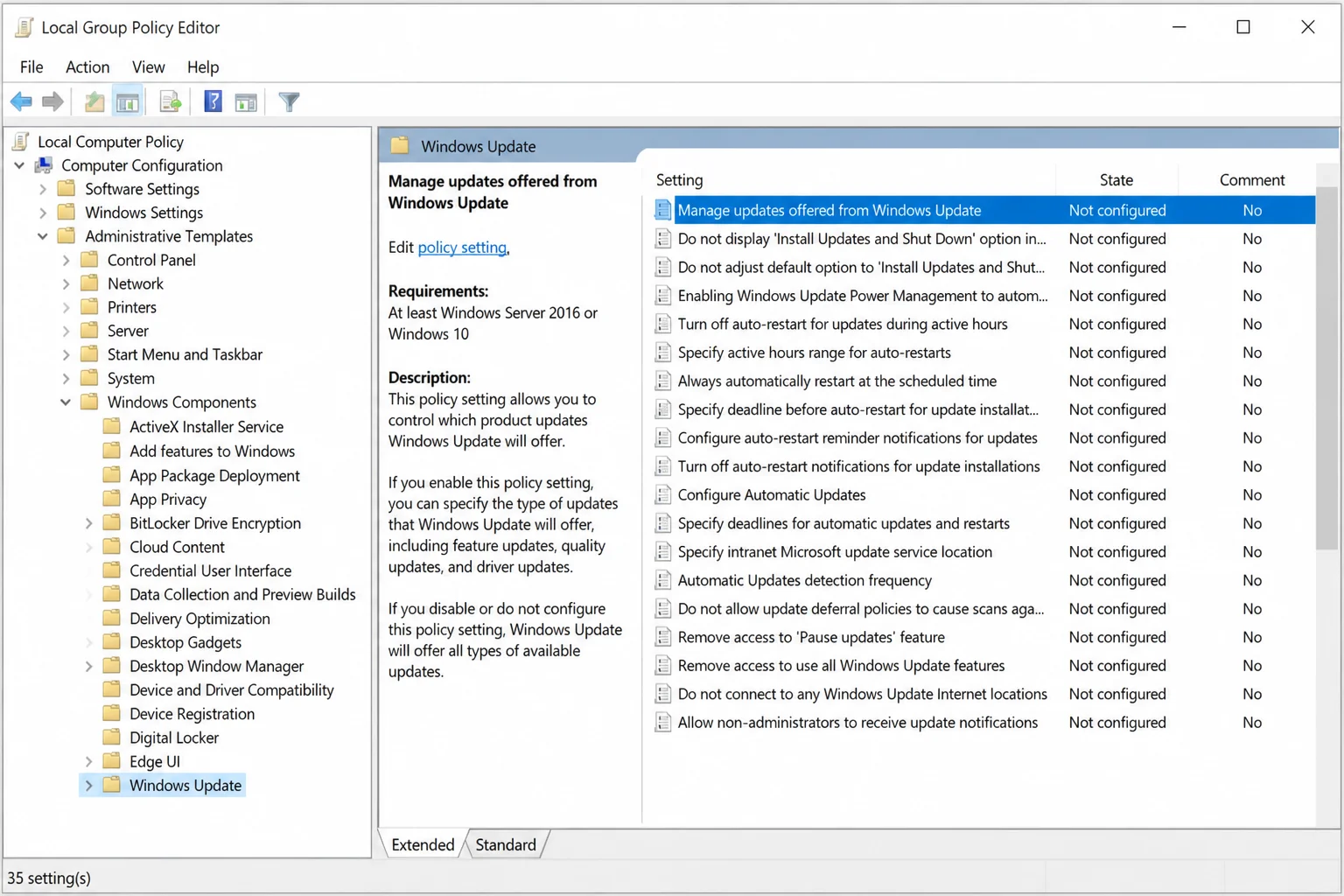Toggle Show/Hide Action Pane toolbar icon
1344x896 pixels.
click(246, 101)
